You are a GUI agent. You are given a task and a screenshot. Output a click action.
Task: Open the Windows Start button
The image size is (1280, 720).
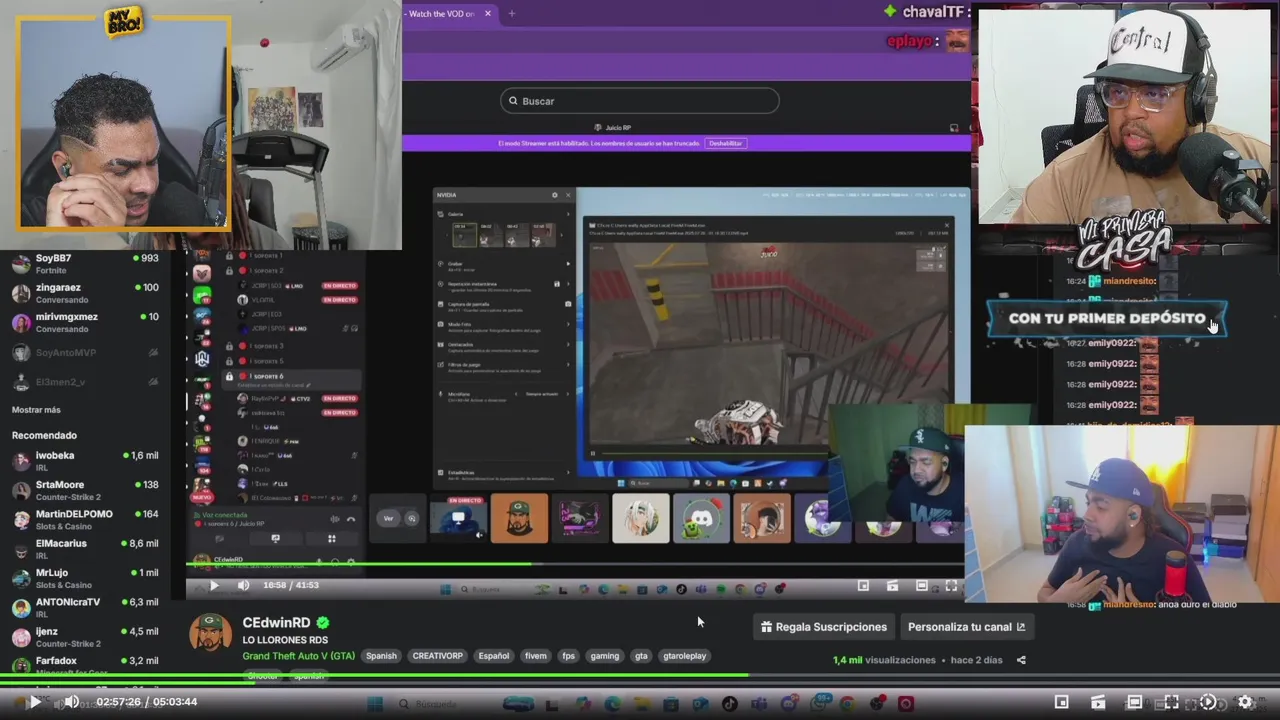coord(375,704)
